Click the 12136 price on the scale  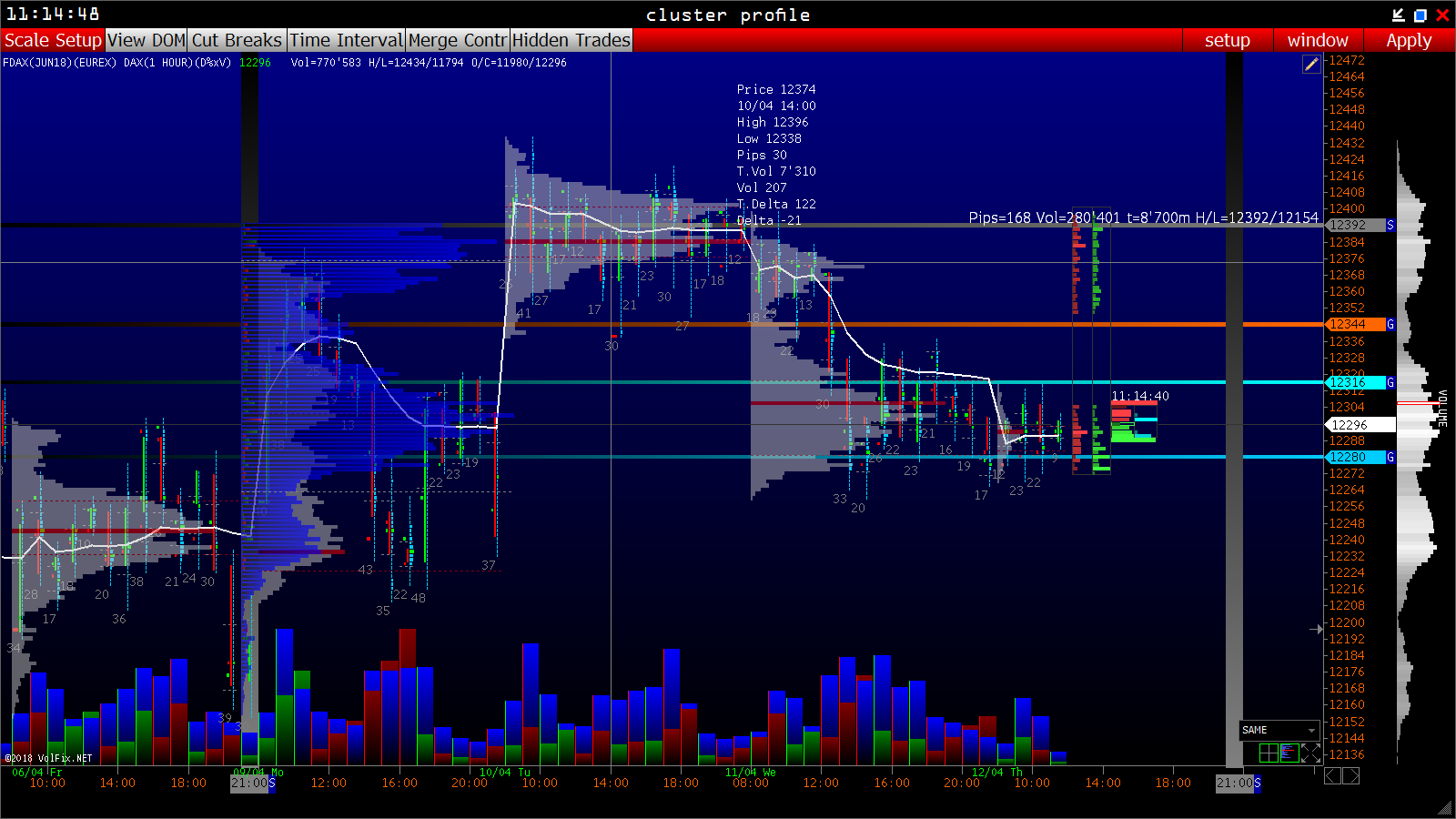point(1347,754)
